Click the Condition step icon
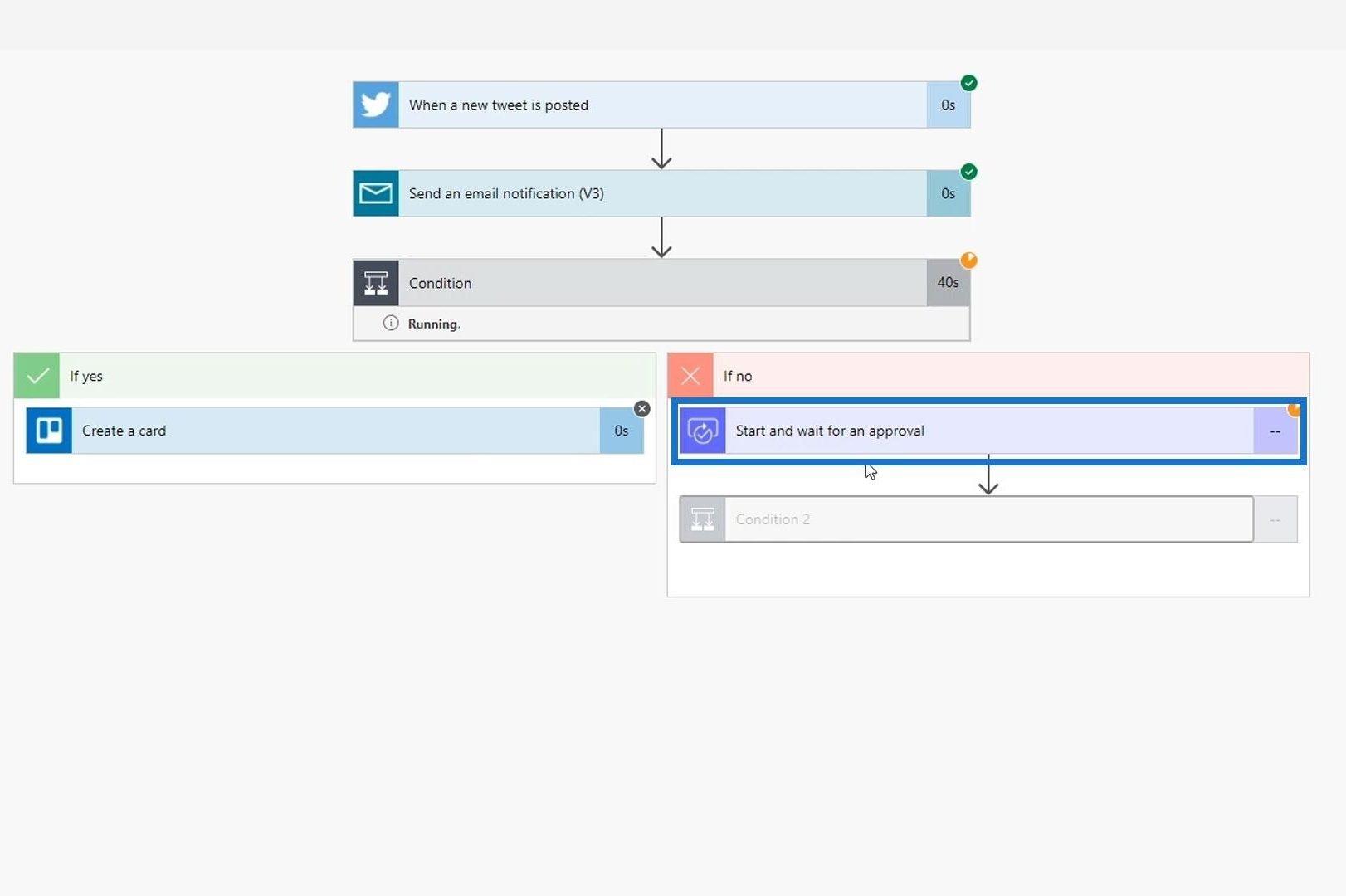This screenshot has height=896, width=1346. click(376, 283)
